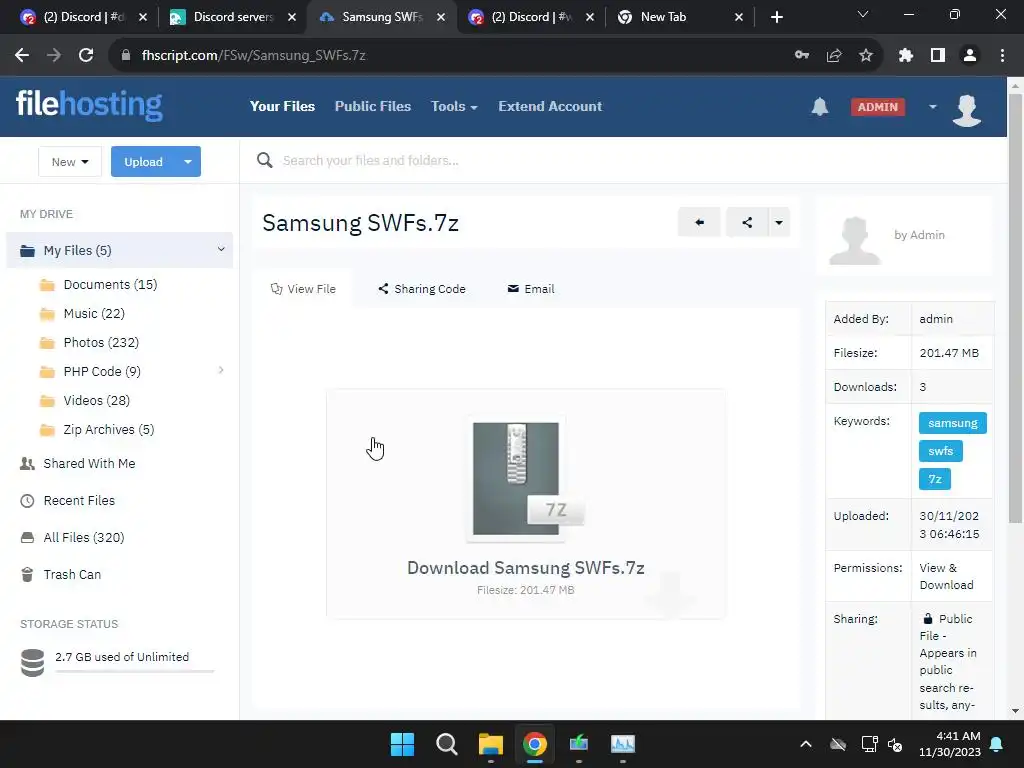Click the browser back arrow
This screenshot has height=768, width=1024.
pyautogui.click(x=22, y=55)
